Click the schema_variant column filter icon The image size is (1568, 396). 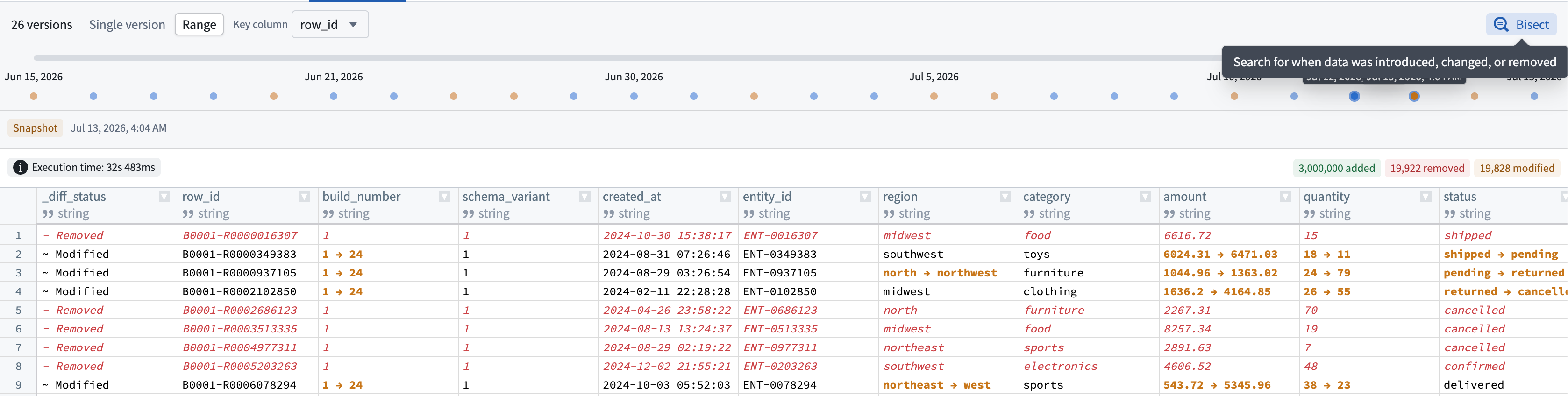click(x=585, y=197)
